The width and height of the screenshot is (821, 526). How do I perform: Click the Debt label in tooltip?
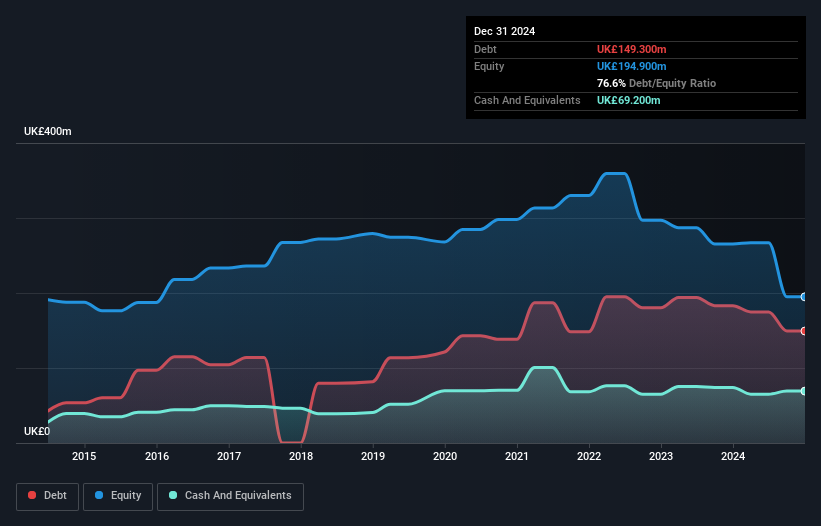pyautogui.click(x=485, y=49)
